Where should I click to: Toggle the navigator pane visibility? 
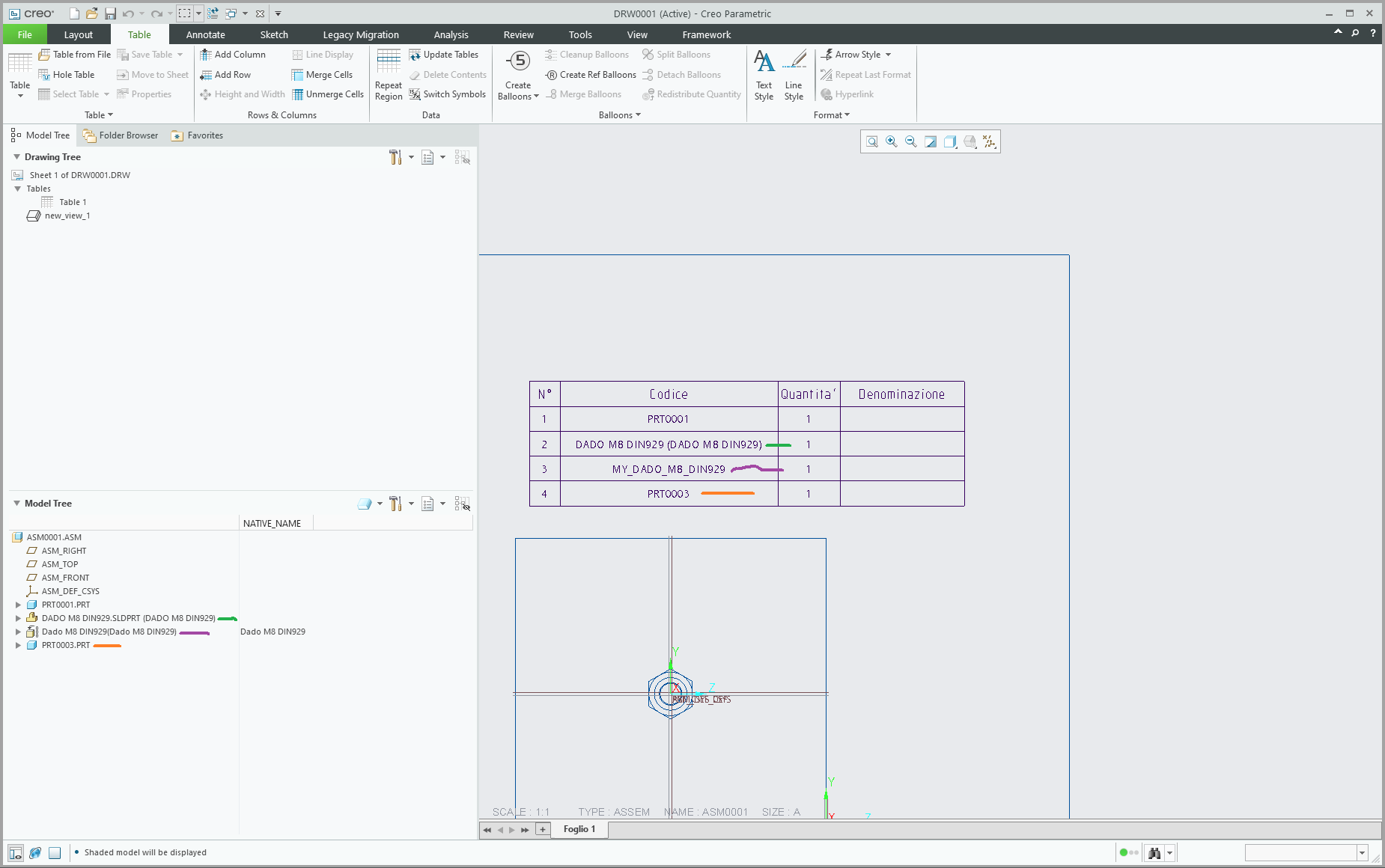point(15,852)
